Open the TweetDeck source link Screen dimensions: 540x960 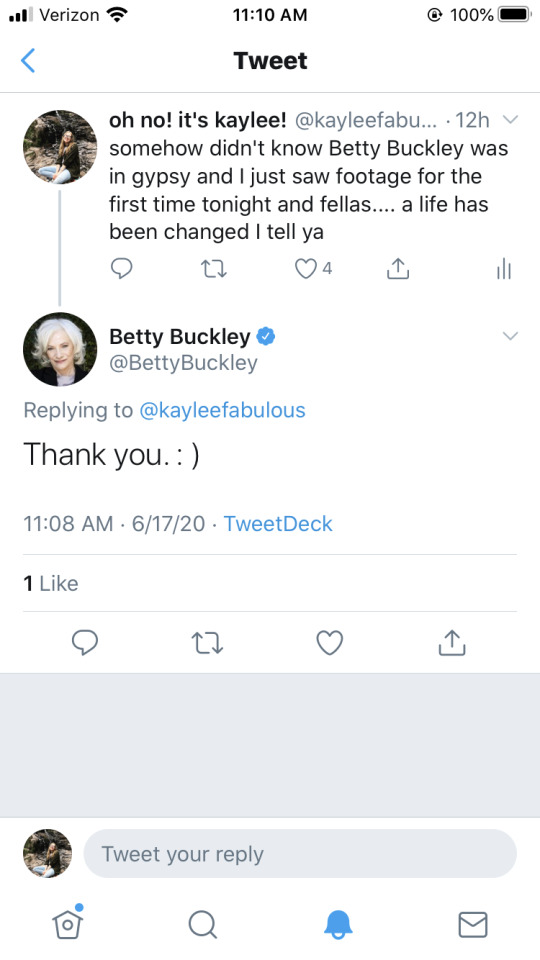click(x=278, y=523)
